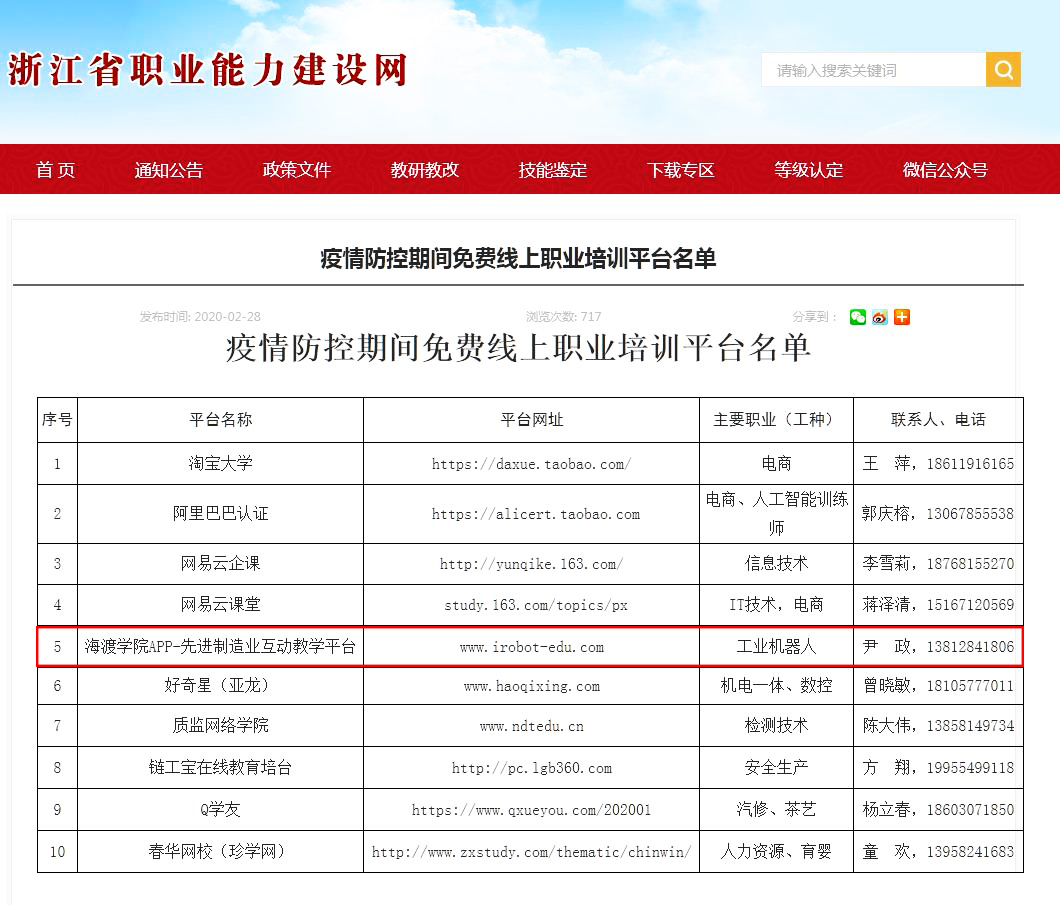Select contact 方翔 19955499118

938,767
